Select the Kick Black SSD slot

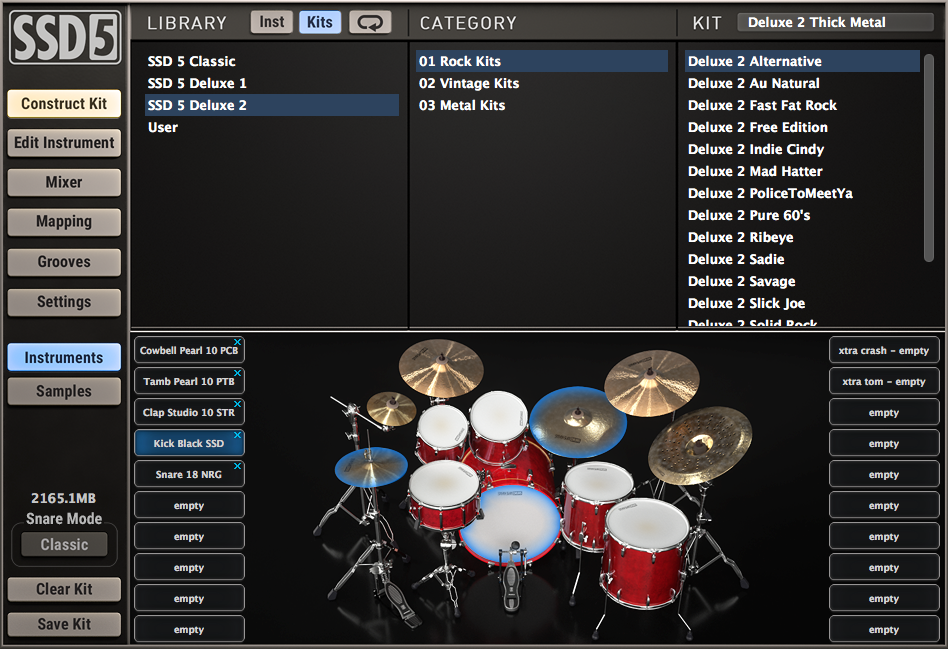189,443
